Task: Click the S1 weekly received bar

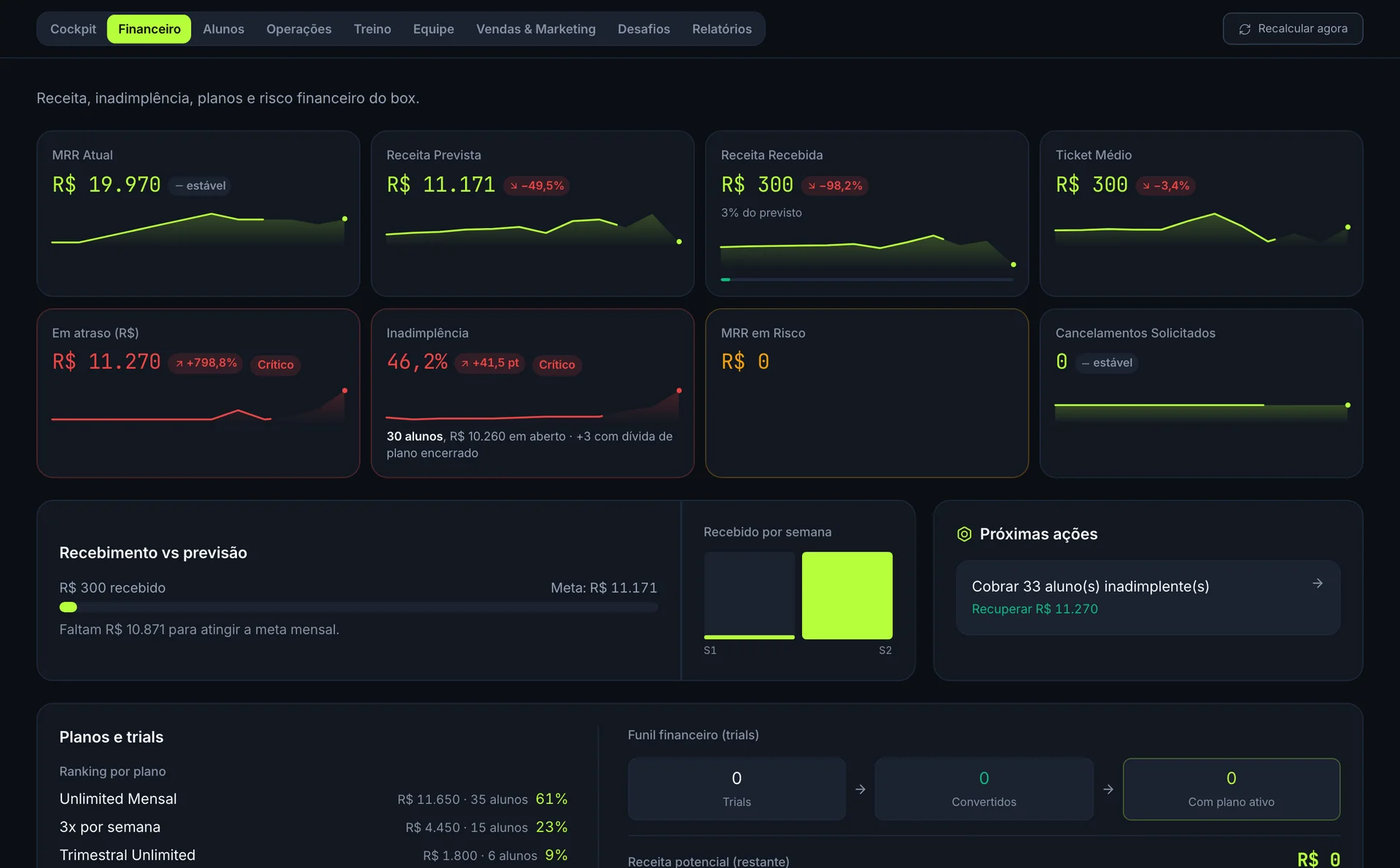Action: click(x=750, y=595)
